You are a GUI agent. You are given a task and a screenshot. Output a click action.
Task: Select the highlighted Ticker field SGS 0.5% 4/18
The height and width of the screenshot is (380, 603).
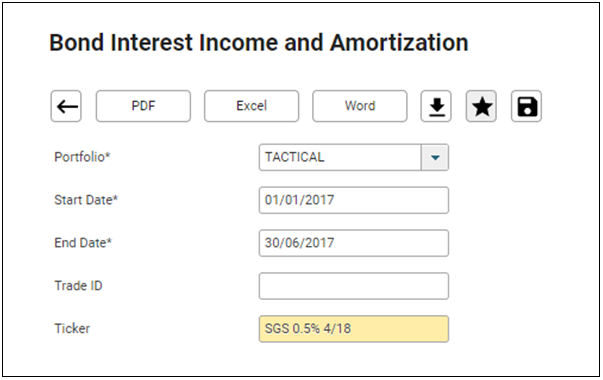(354, 329)
